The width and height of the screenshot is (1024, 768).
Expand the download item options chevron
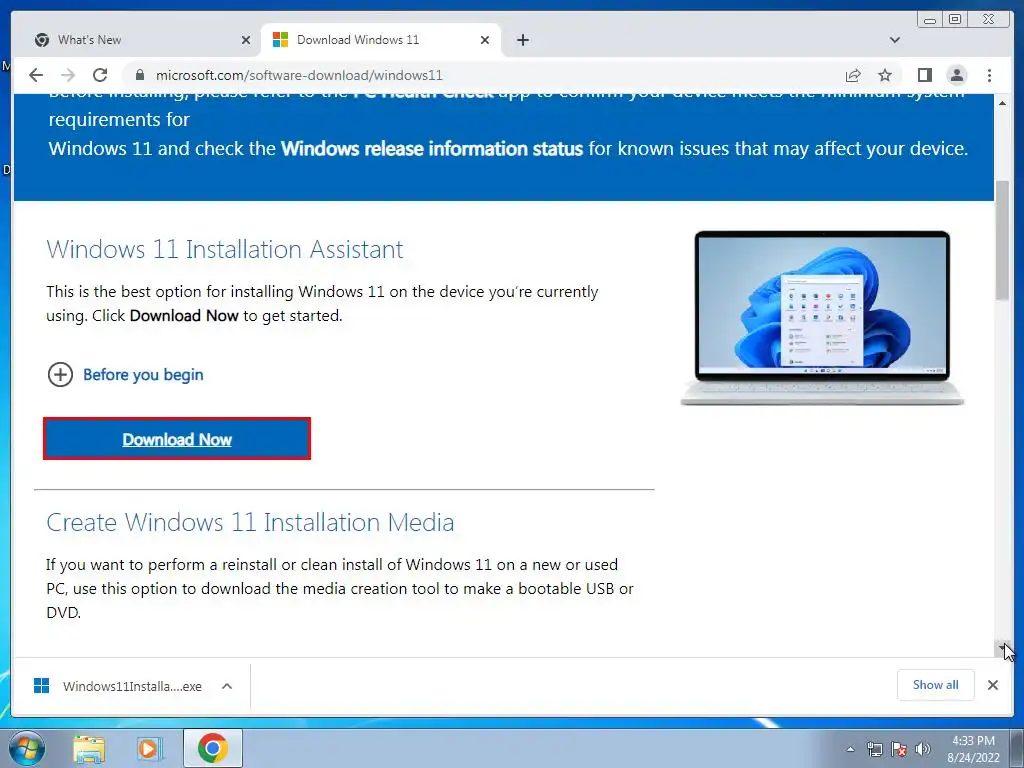tap(227, 686)
